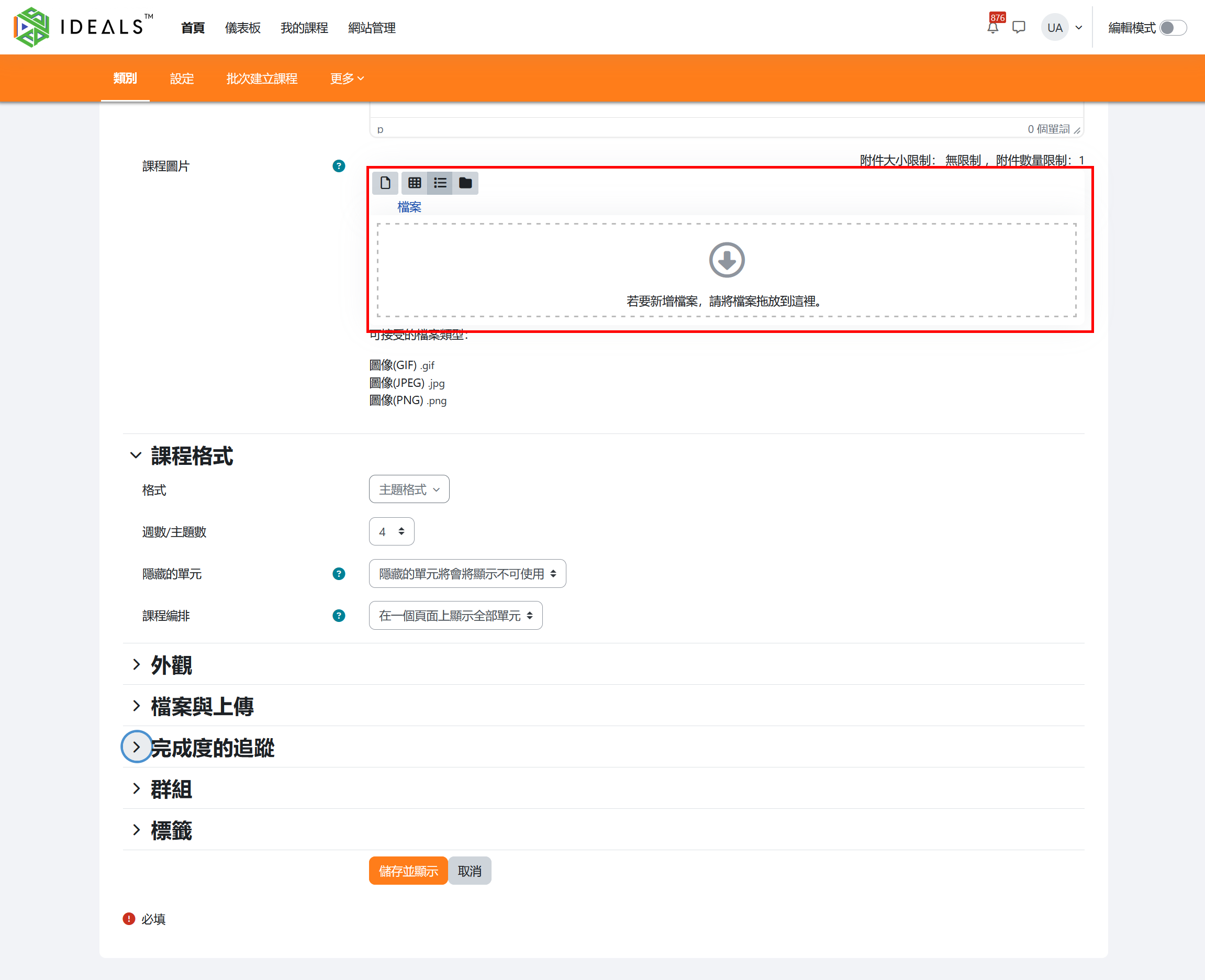Click the 儲存並顯示 button
This screenshot has height=980, width=1205.
coord(408,871)
